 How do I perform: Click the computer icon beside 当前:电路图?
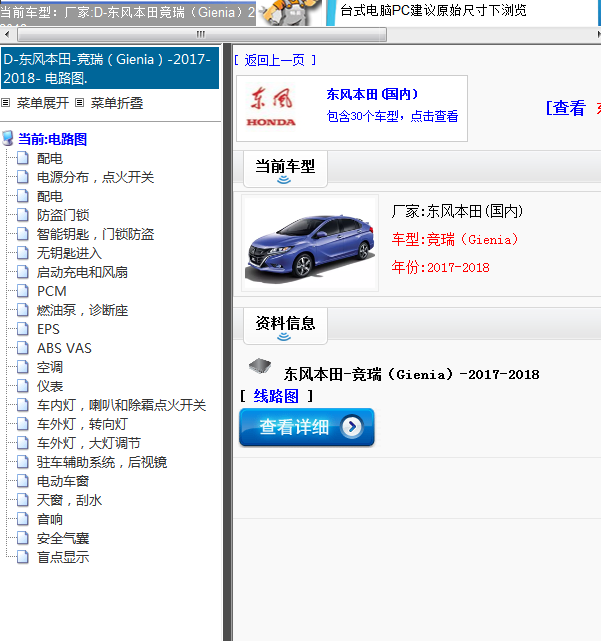point(8,139)
